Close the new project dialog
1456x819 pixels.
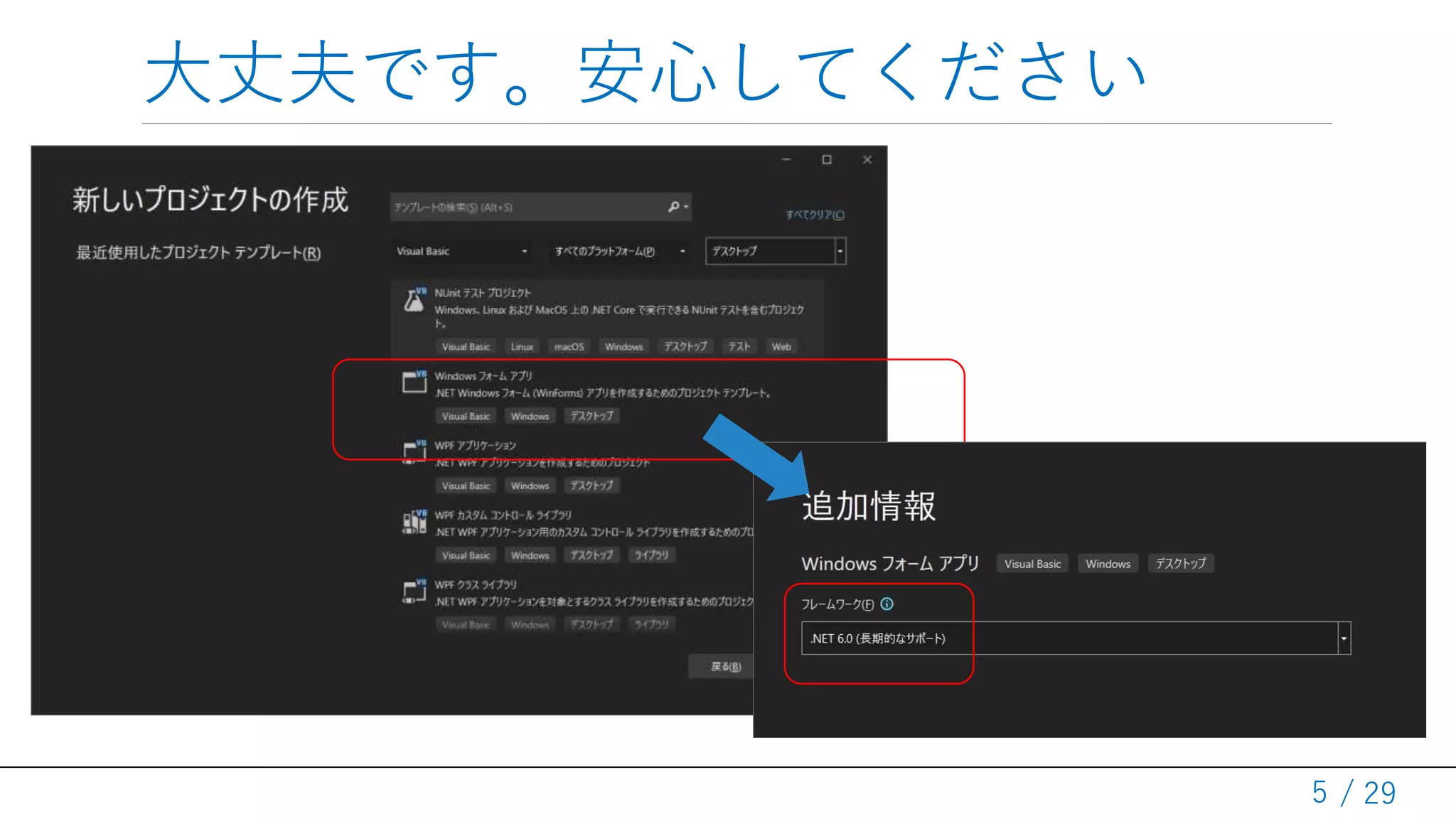pos(867,159)
